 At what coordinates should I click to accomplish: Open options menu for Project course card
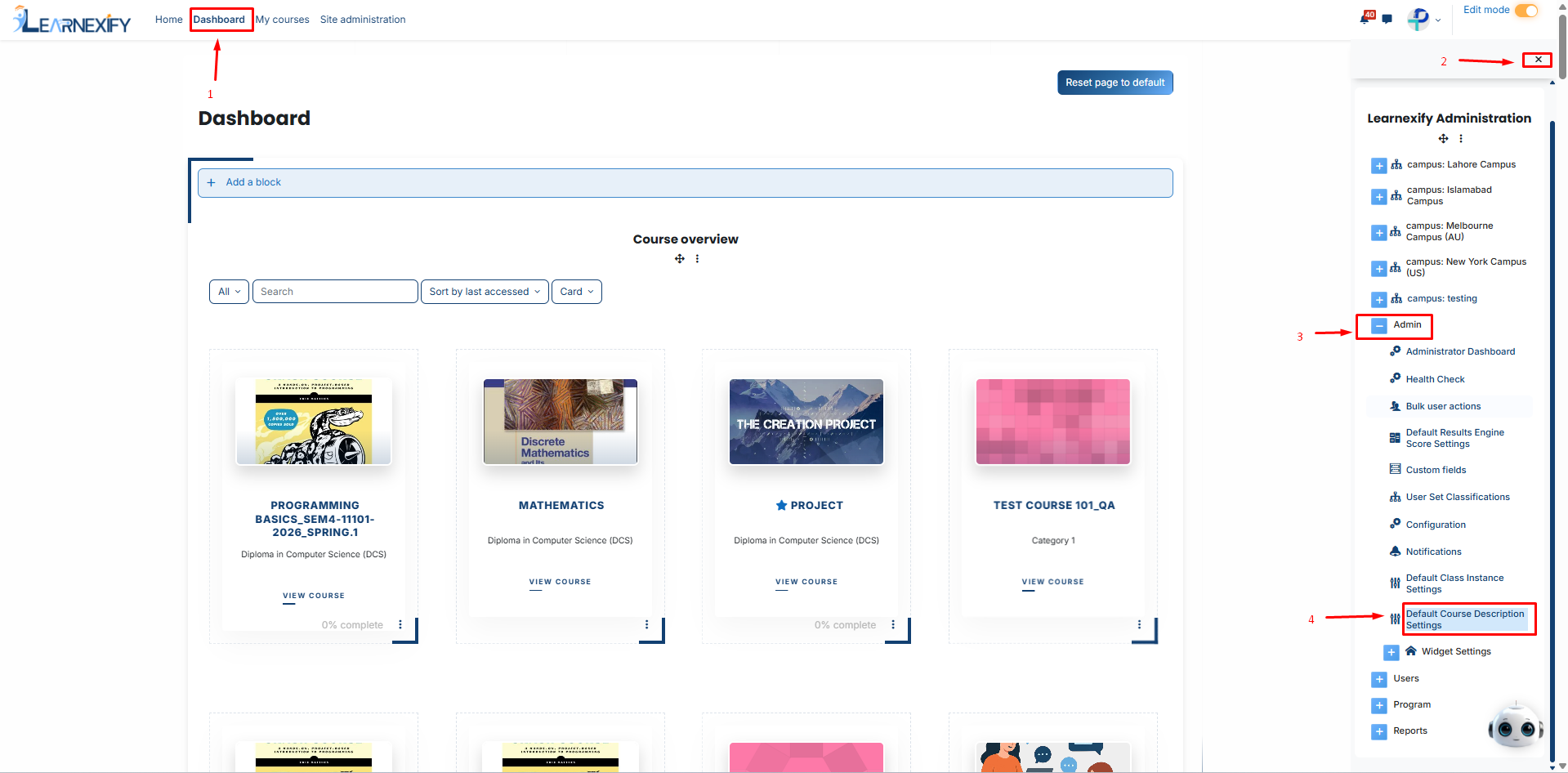coord(893,624)
